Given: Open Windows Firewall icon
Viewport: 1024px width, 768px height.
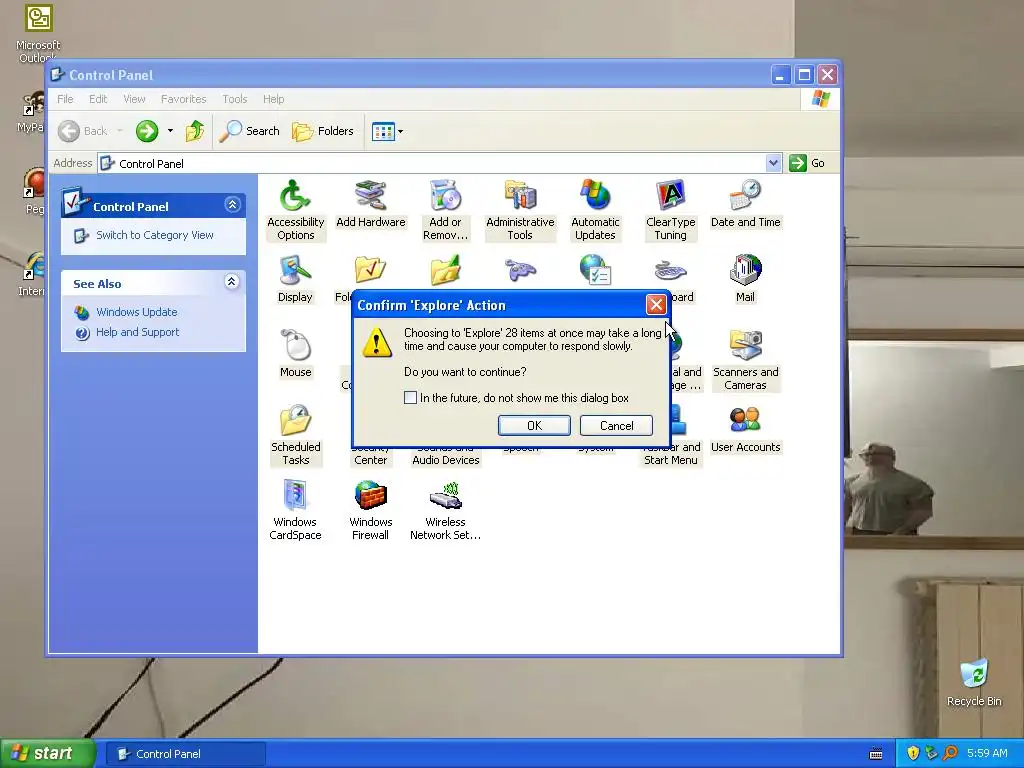Looking at the screenshot, I should point(370,511).
